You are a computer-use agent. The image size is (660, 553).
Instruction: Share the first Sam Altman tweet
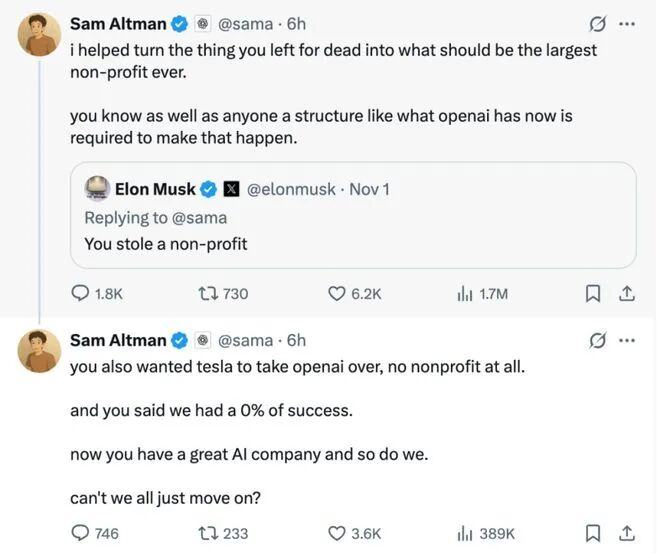pos(627,294)
